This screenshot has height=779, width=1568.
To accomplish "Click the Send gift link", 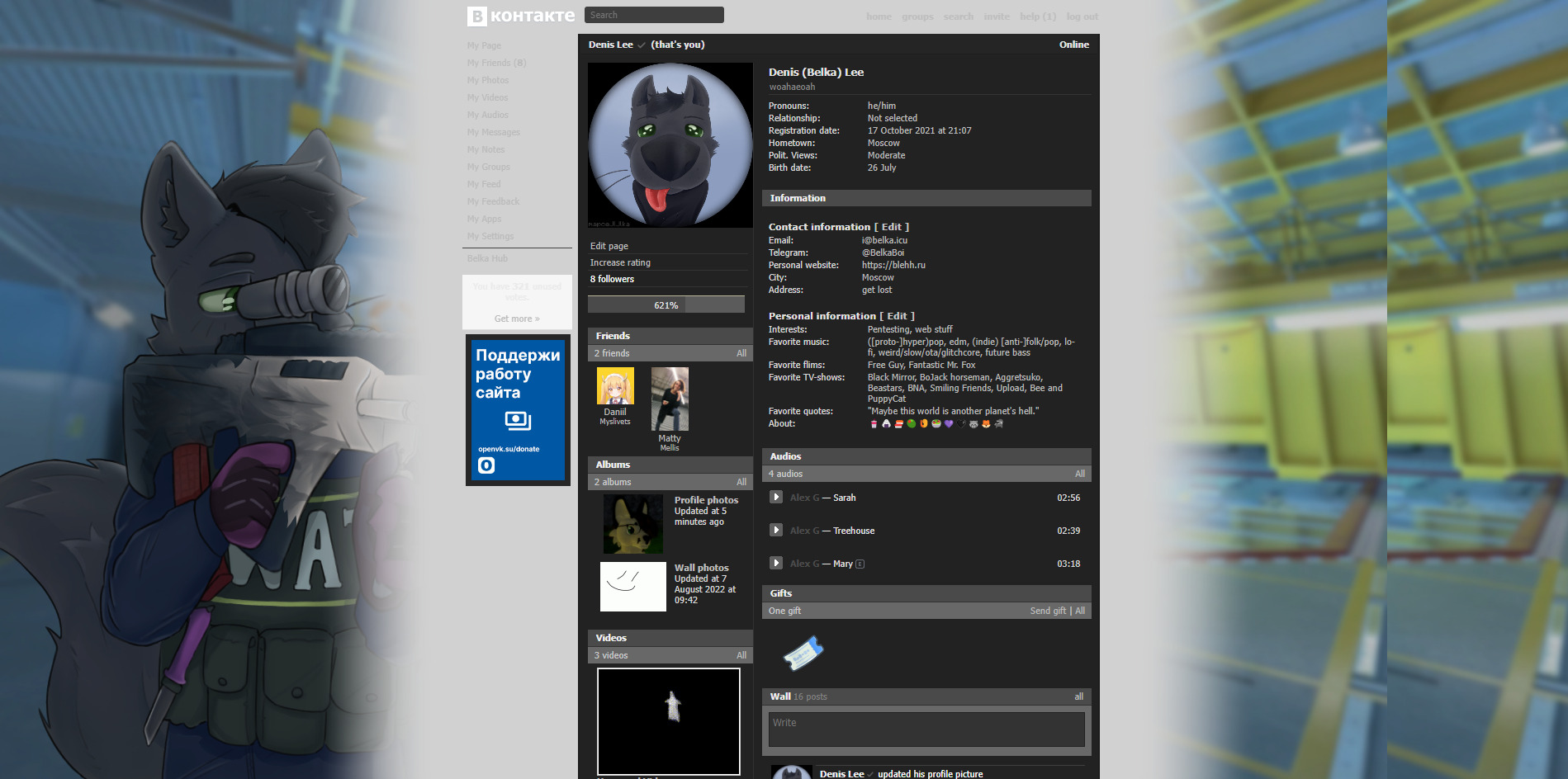I will [1048, 611].
